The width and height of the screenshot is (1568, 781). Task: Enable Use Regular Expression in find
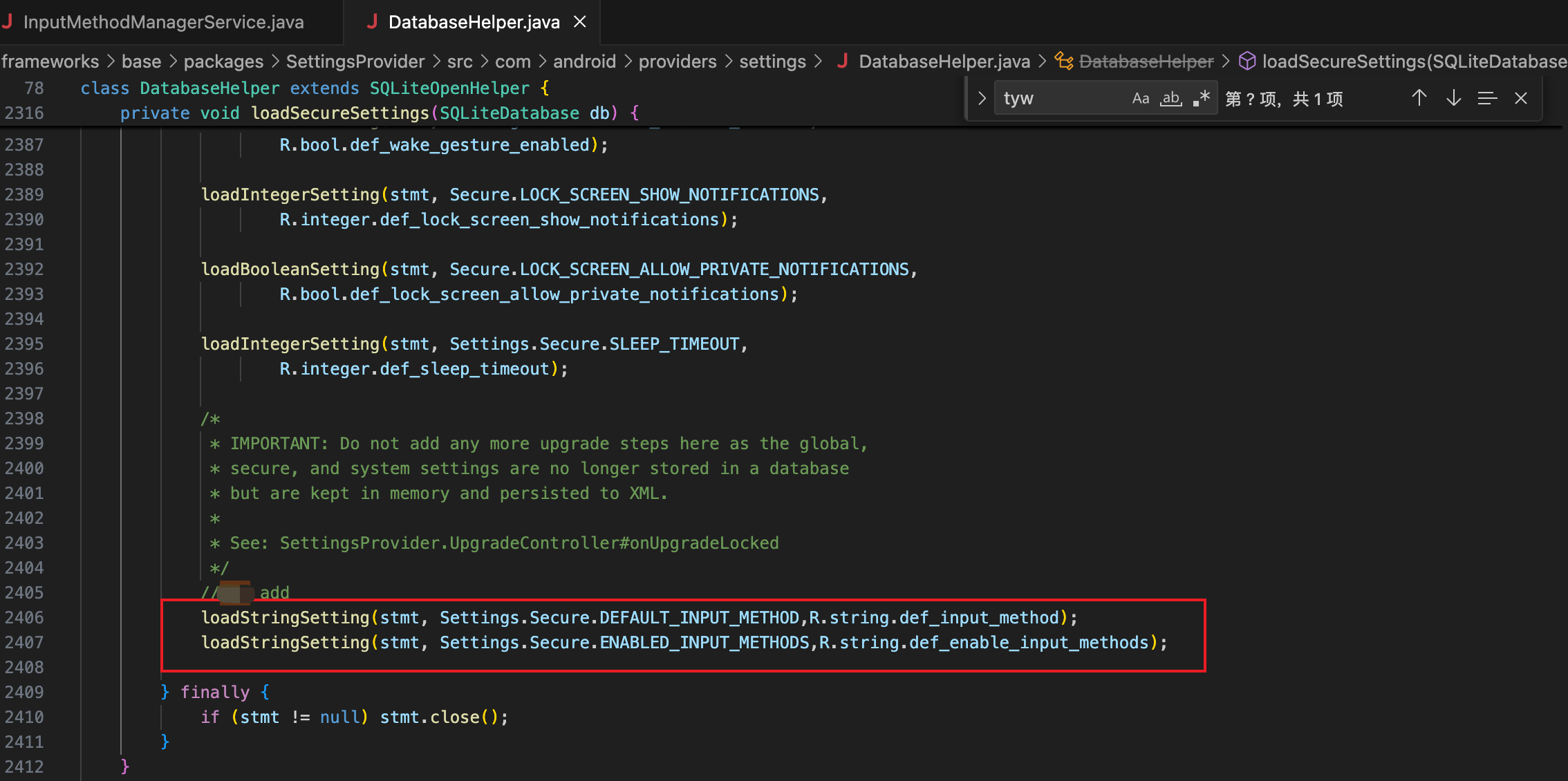click(1202, 99)
